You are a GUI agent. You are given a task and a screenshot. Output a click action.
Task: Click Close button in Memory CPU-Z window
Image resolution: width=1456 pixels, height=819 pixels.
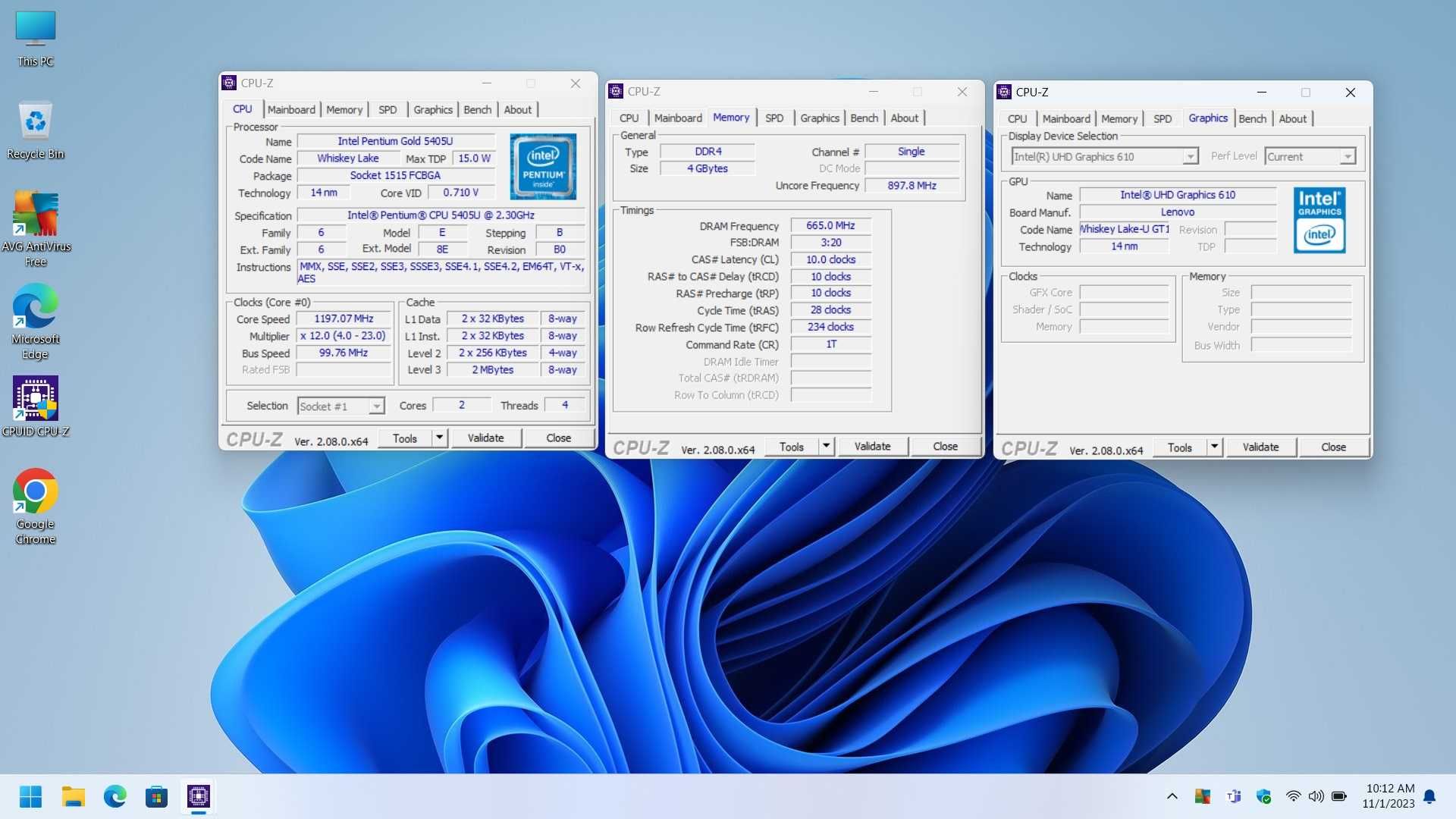pos(946,447)
